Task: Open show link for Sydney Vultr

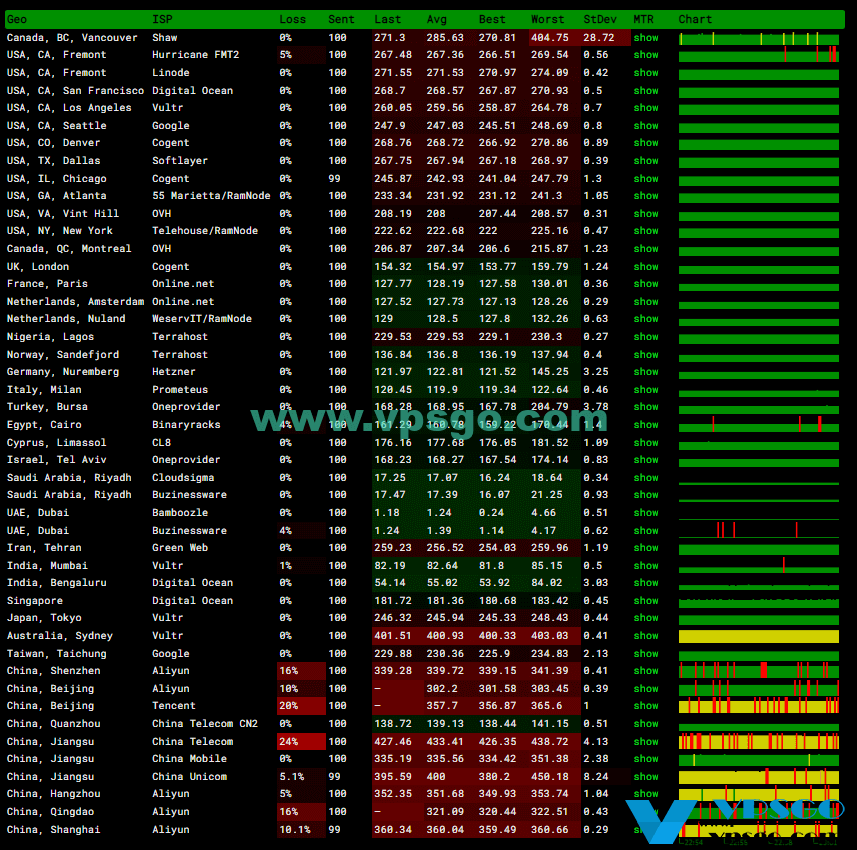Action: click(645, 636)
